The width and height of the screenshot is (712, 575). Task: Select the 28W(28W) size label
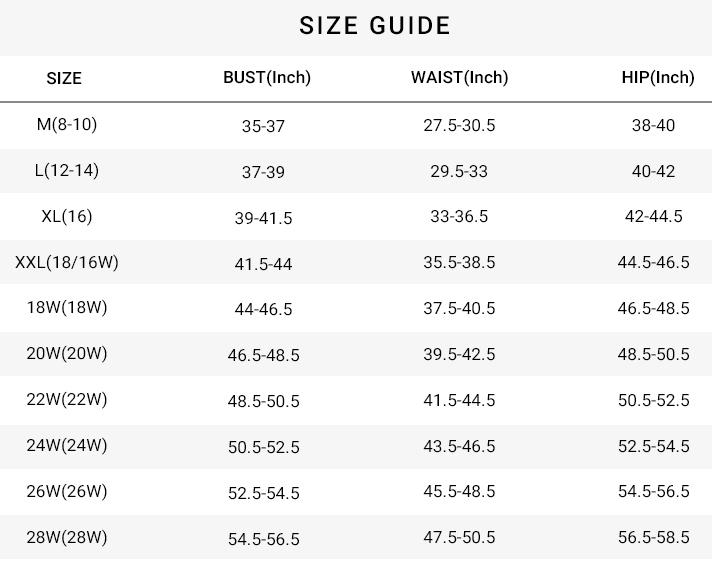pos(67,537)
